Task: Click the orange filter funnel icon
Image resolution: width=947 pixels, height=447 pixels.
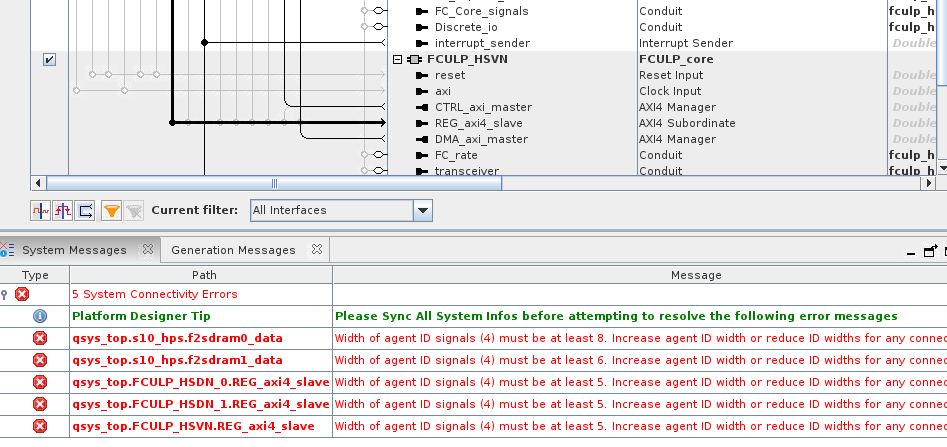Action: [x=112, y=211]
